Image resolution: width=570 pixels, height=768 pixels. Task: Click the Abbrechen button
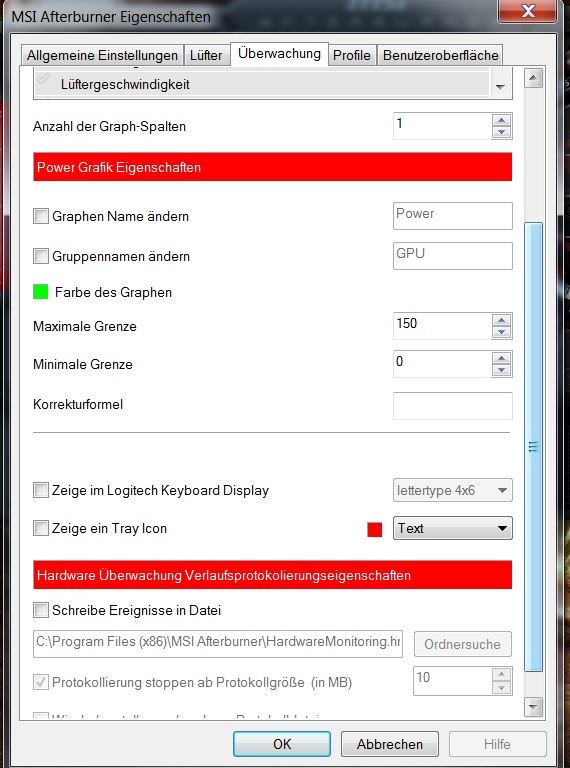click(390, 744)
